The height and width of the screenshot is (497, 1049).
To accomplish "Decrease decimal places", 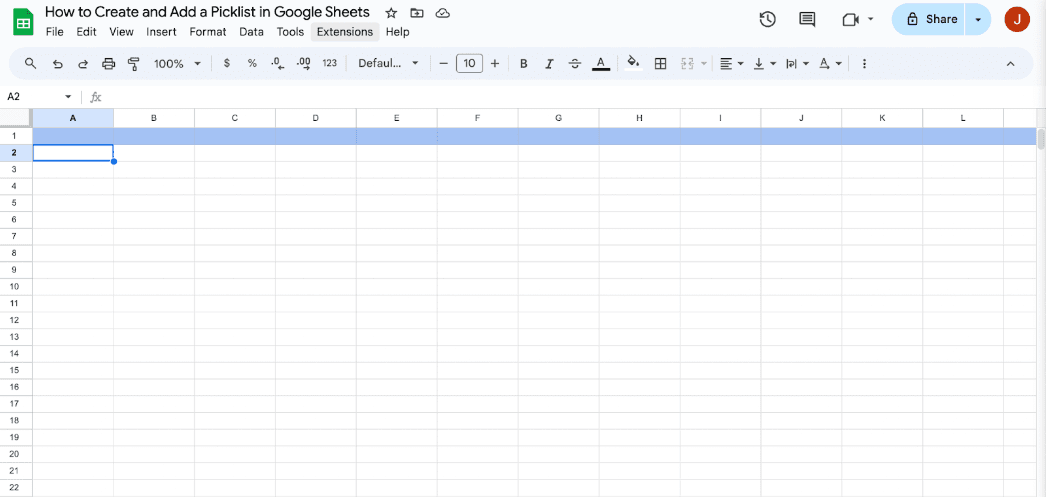I will (278, 64).
